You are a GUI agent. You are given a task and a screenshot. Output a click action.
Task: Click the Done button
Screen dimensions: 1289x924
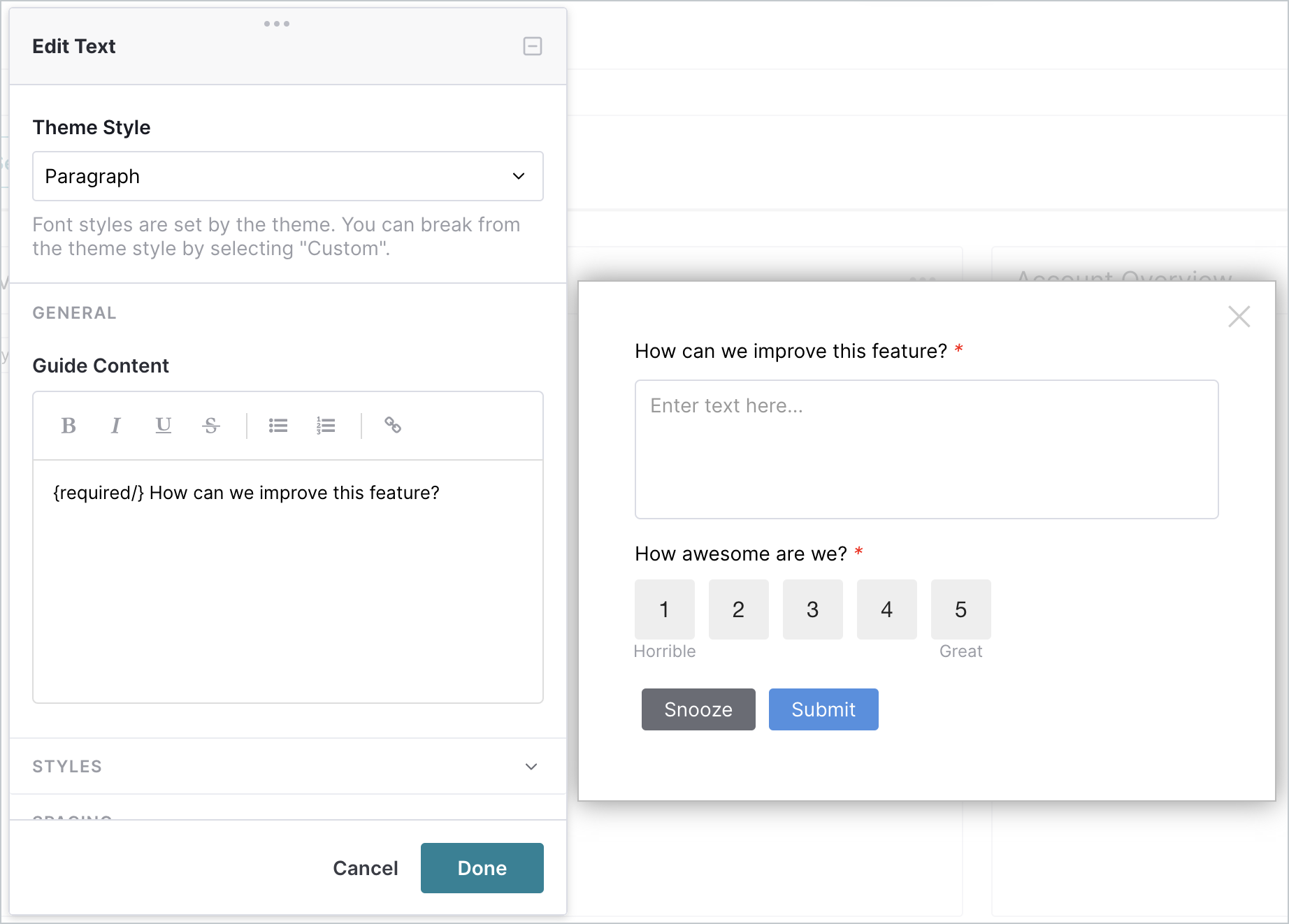tap(482, 868)
